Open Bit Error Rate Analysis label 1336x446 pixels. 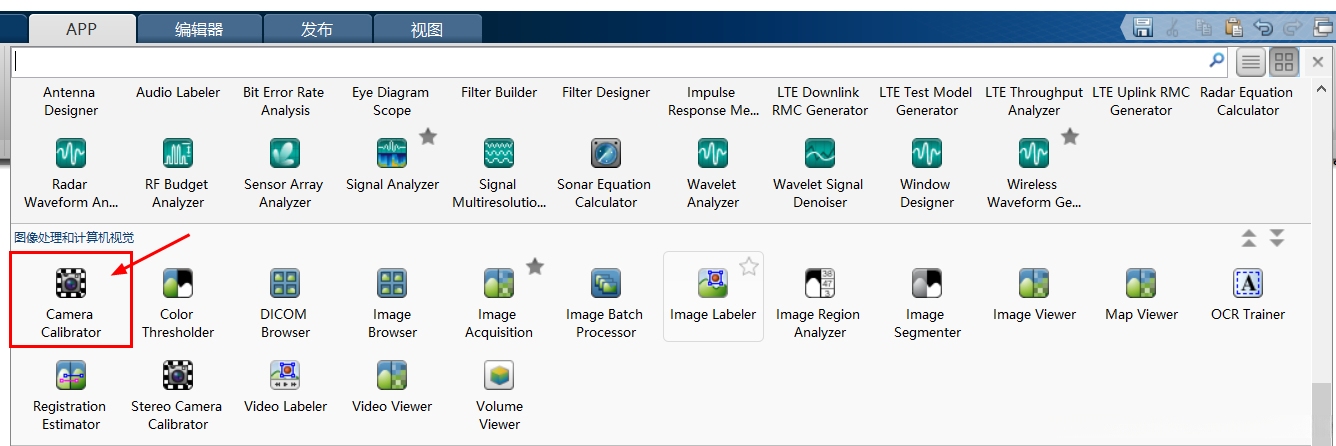[284, 101]
